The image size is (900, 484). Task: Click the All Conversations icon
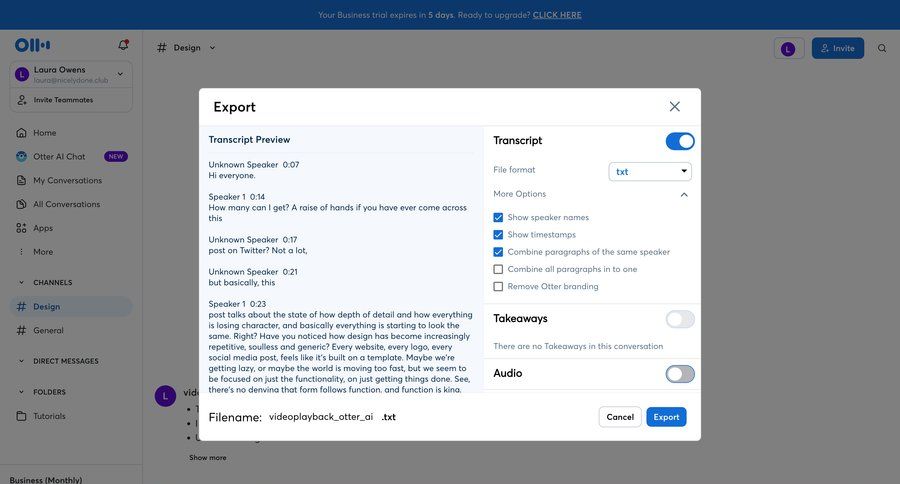click(x=21, y=204)
